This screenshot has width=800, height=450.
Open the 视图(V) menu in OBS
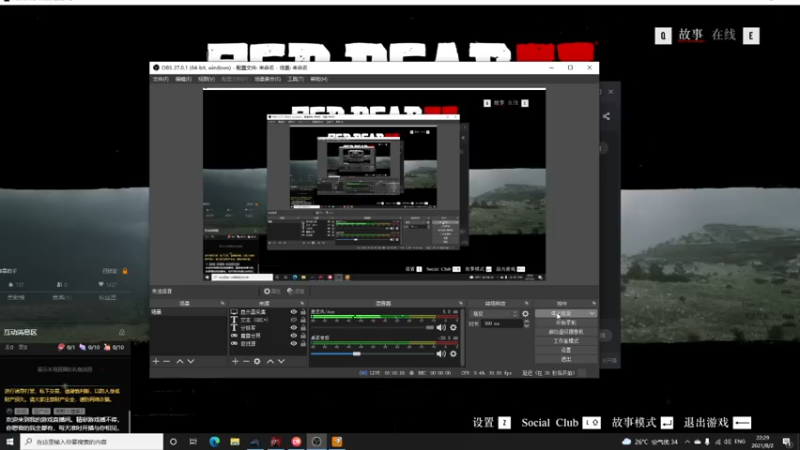click(x=206, y=79)
